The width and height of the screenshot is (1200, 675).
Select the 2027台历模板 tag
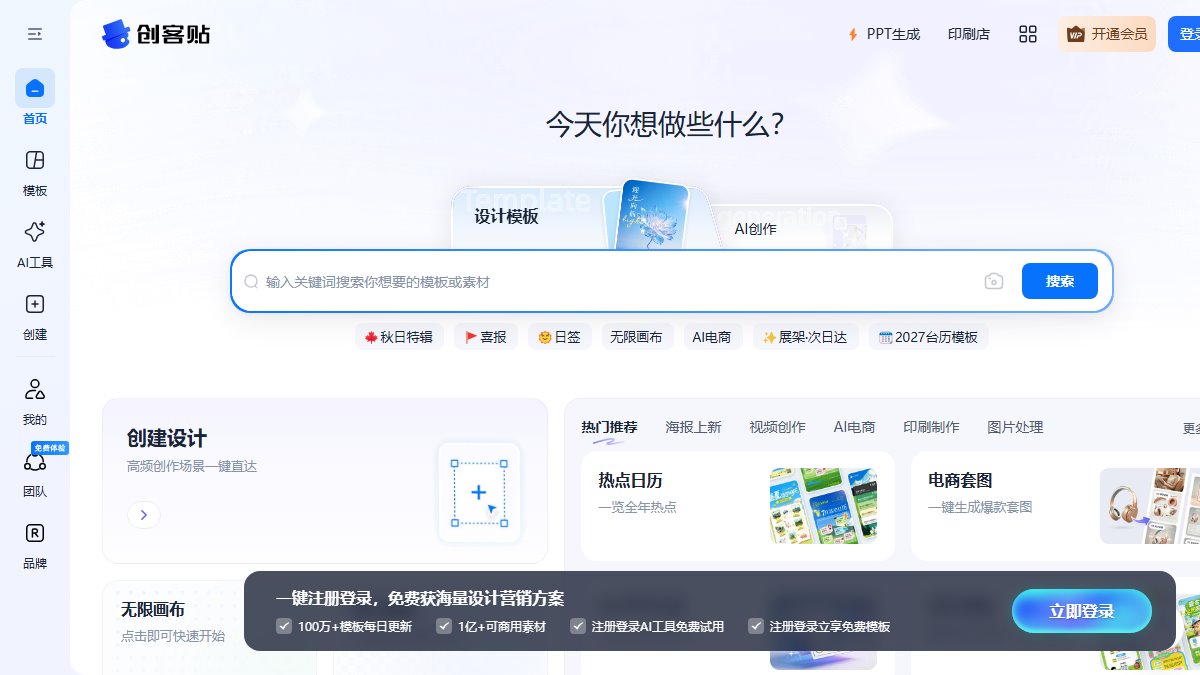tap(928, 337)
